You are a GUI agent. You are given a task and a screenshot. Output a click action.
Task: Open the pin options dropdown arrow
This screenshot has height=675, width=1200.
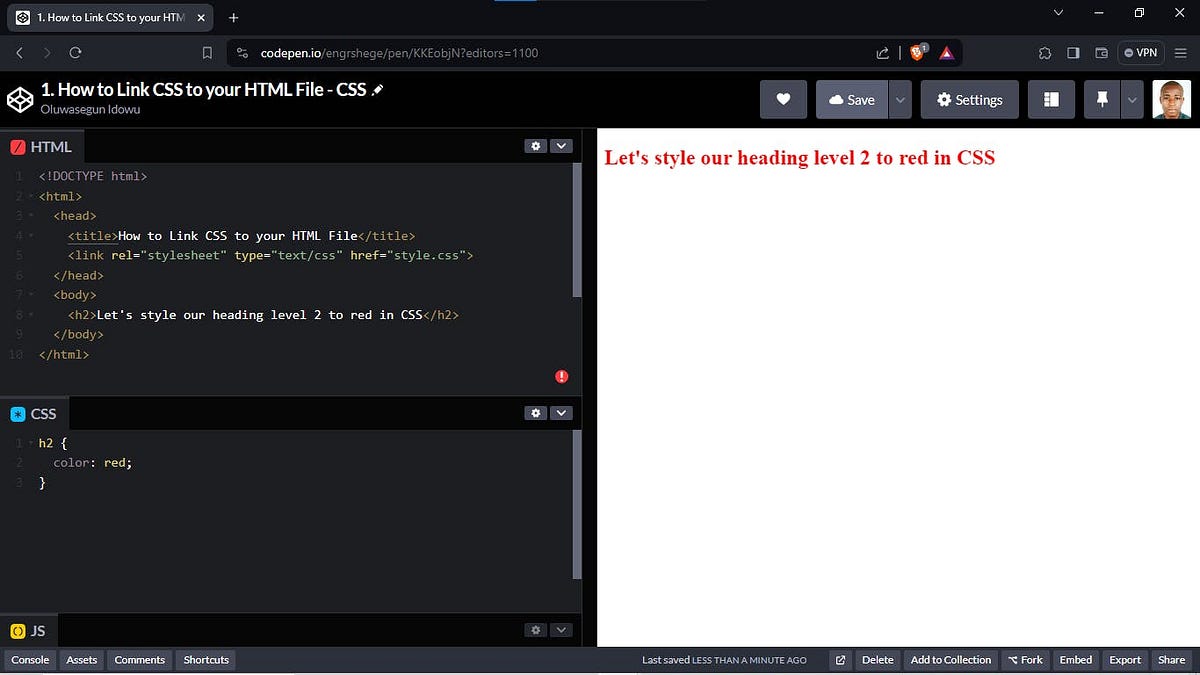[x=1130, y=99]
